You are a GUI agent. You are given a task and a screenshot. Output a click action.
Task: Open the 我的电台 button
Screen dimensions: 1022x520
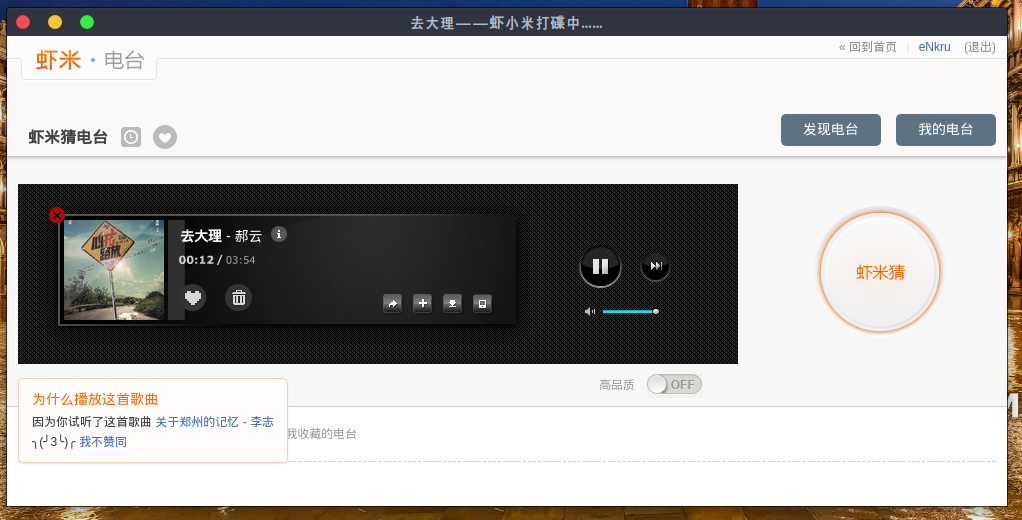tap(946, 130)
